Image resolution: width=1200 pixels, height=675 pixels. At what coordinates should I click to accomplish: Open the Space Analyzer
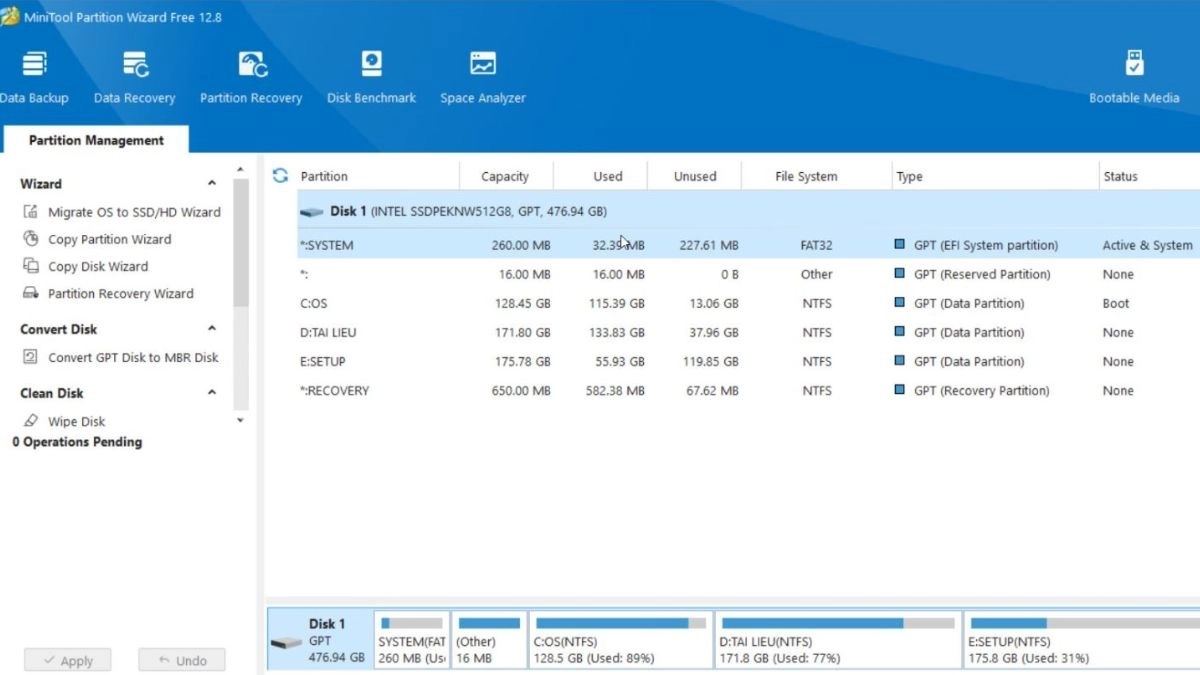483,77
